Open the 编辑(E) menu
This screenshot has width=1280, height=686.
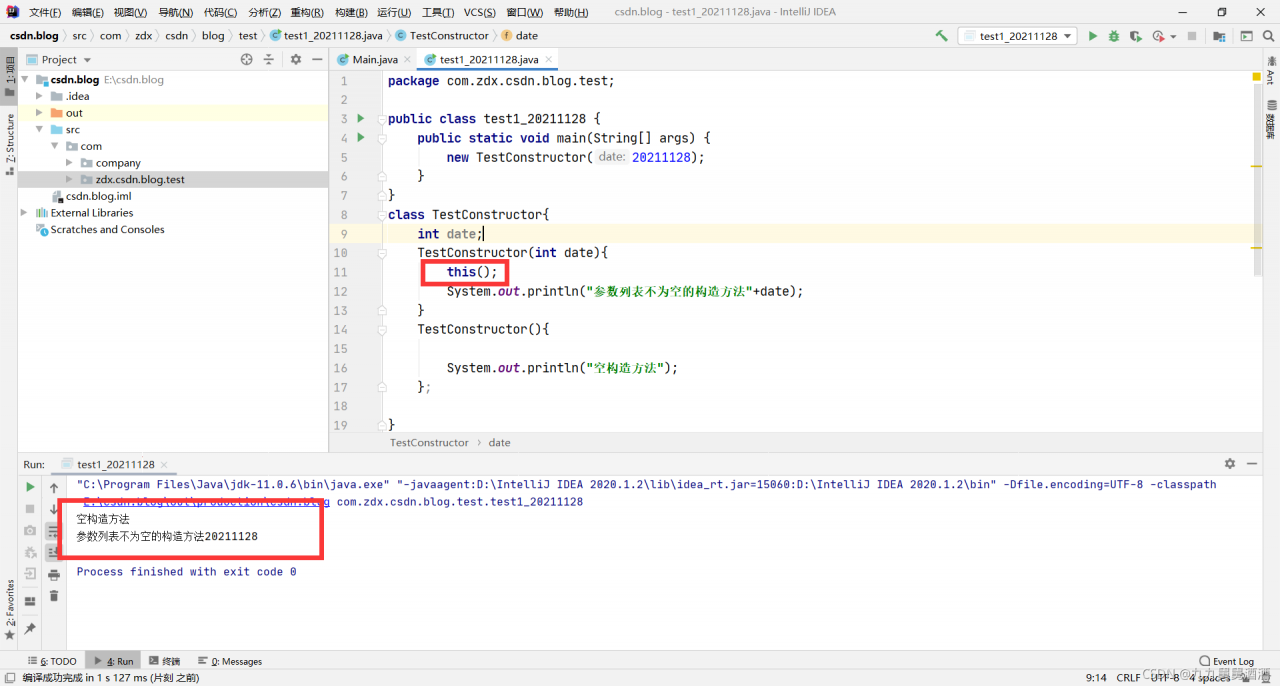pyautogui.click(x=88, y=12)
